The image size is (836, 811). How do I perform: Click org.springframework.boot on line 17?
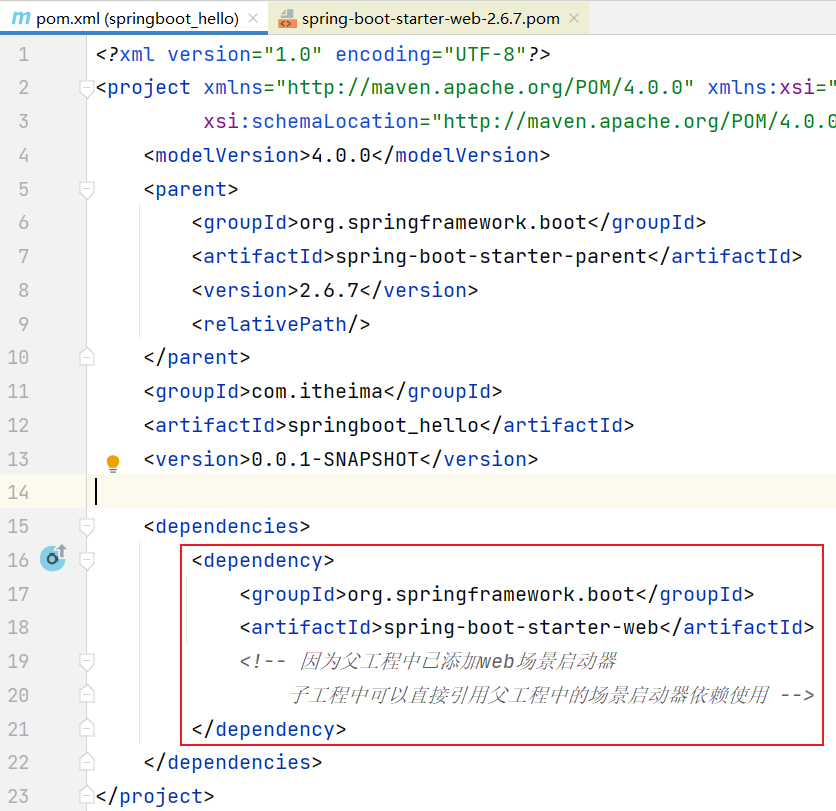[x=491, y=595]
